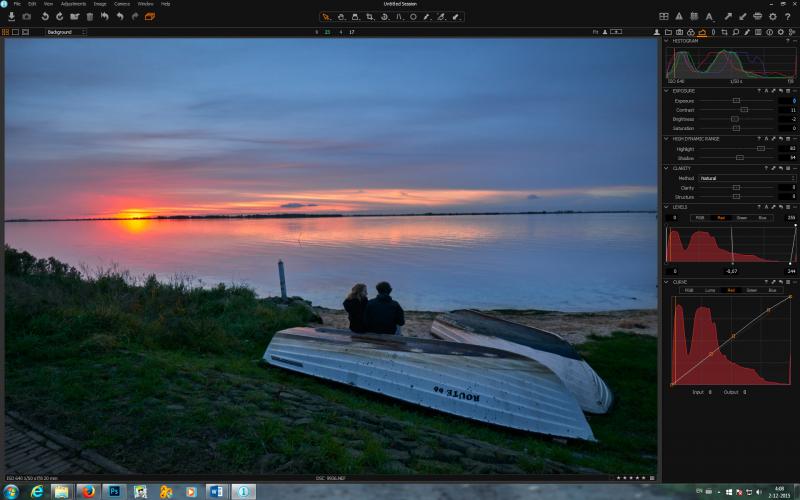
Task: Click the star rating in bottom bar
Action: click(x=631, y=478)
